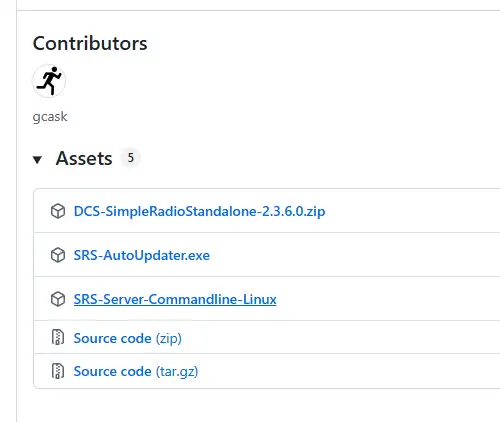Click the Assets heading label
Image resolution: width=500 pixels, height=422 pixels.
[x=84, y=158]
